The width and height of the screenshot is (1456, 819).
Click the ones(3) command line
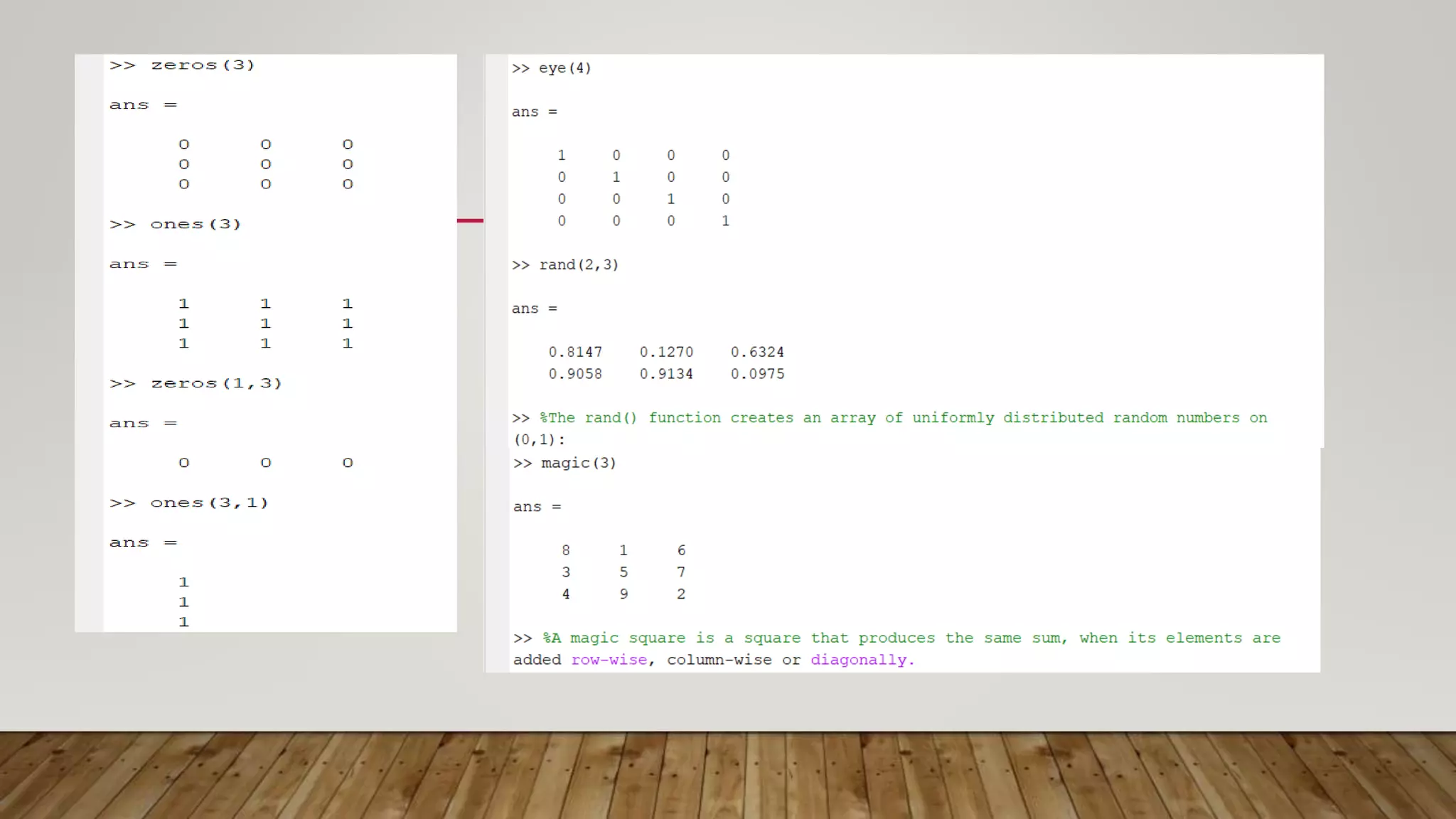[x=176, y=225]
